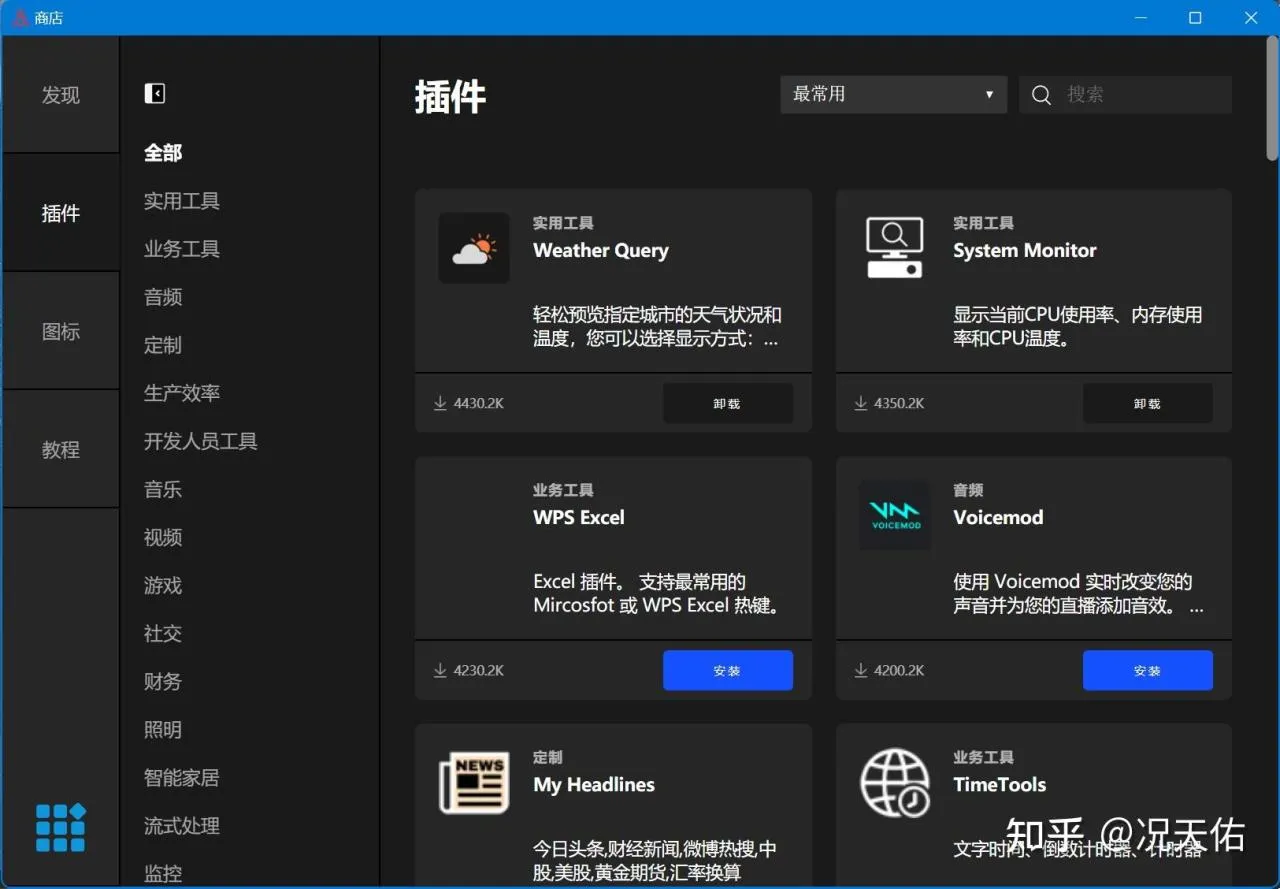Uninstall the Weather Query plugin
The image size is (1280, 889).
click(728, 403)
